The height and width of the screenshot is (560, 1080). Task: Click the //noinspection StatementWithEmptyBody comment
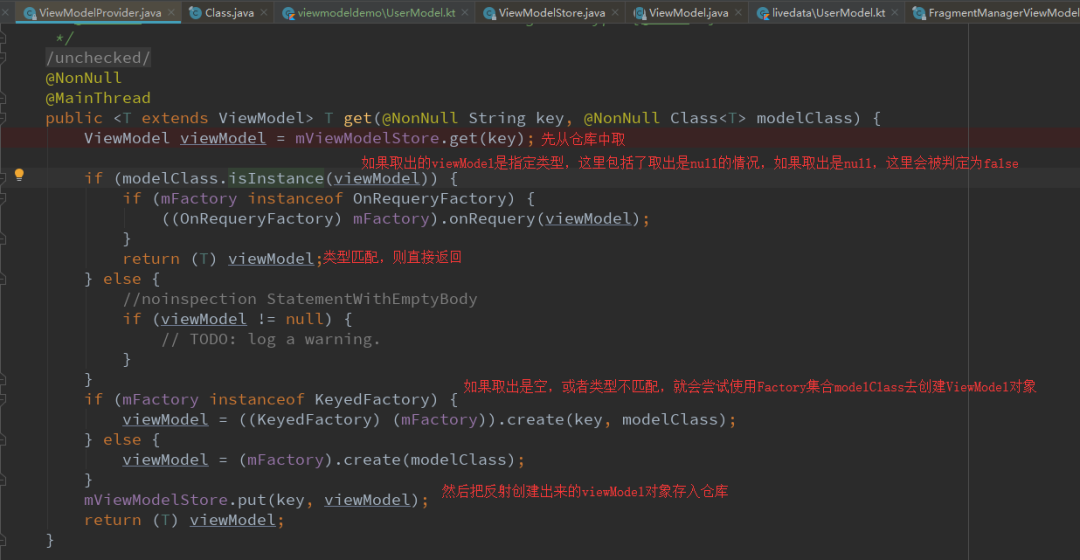coord(300,299)
